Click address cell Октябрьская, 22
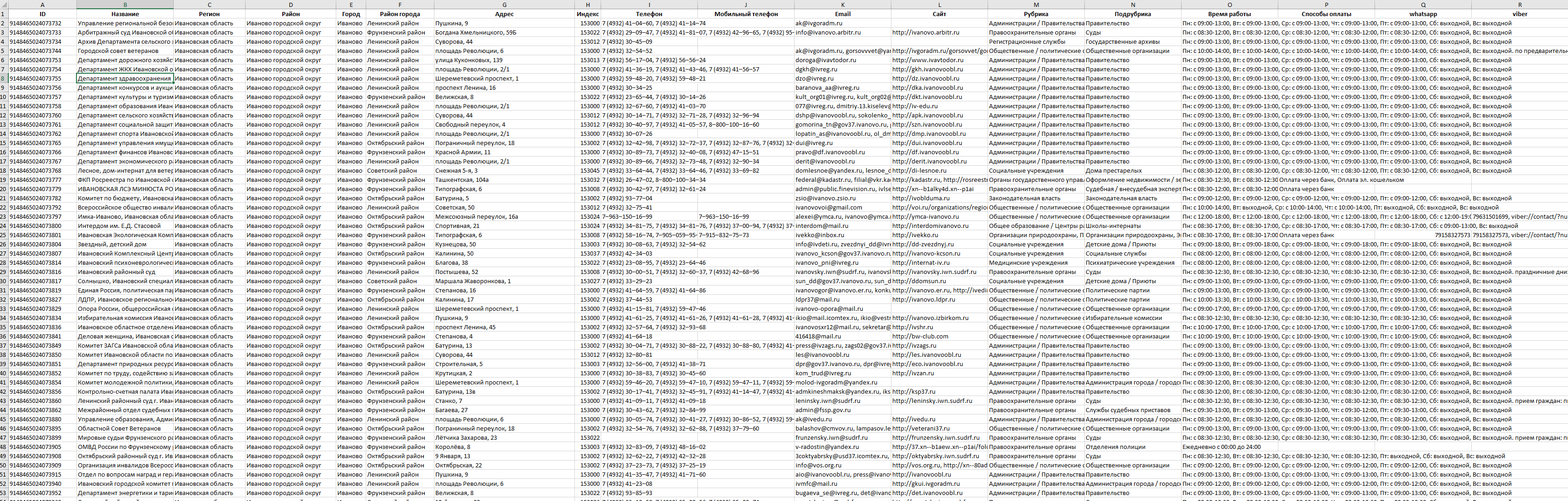Image resolution: width=1568 pixels, height=501 pixels. pyautogui.click(x=504, y=465)
